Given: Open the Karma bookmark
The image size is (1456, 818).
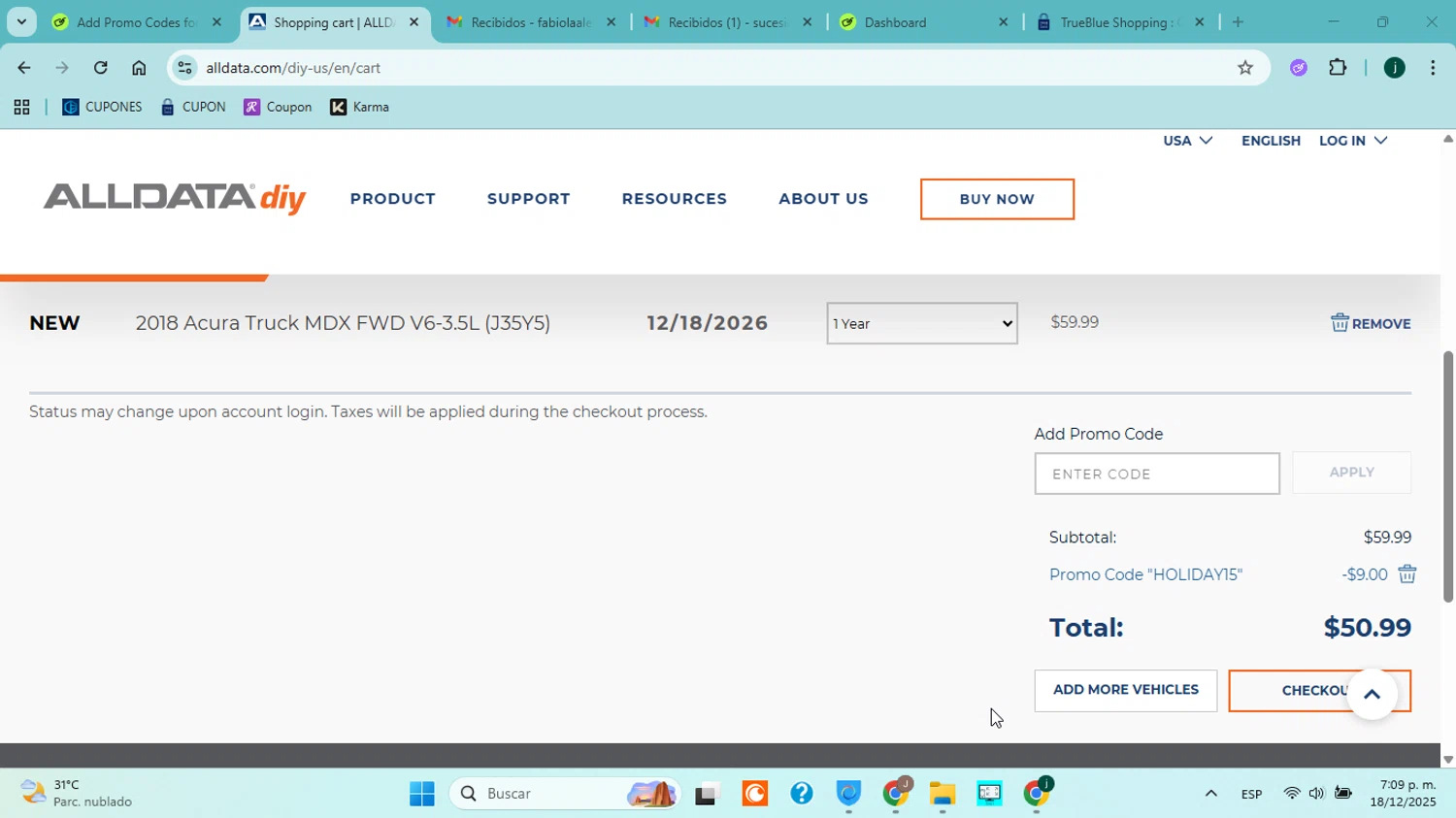Looking at the screenshot, I should 360,108.
